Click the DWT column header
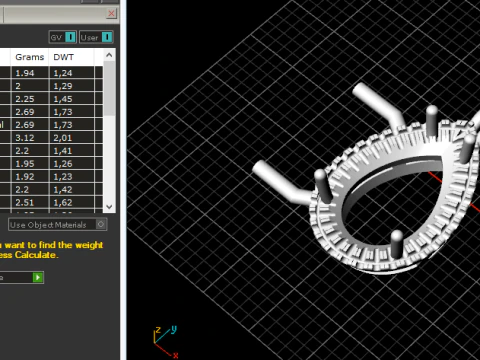Image resolution: width=480 pixels, height=360 pixels. tap(71, 57)
